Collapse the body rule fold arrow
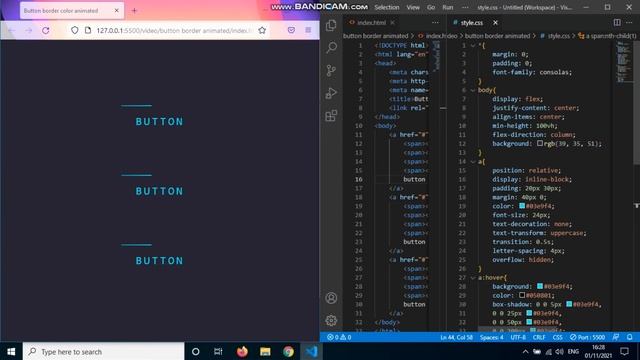This screenshot has height=360, width=640. pos(473,90)
